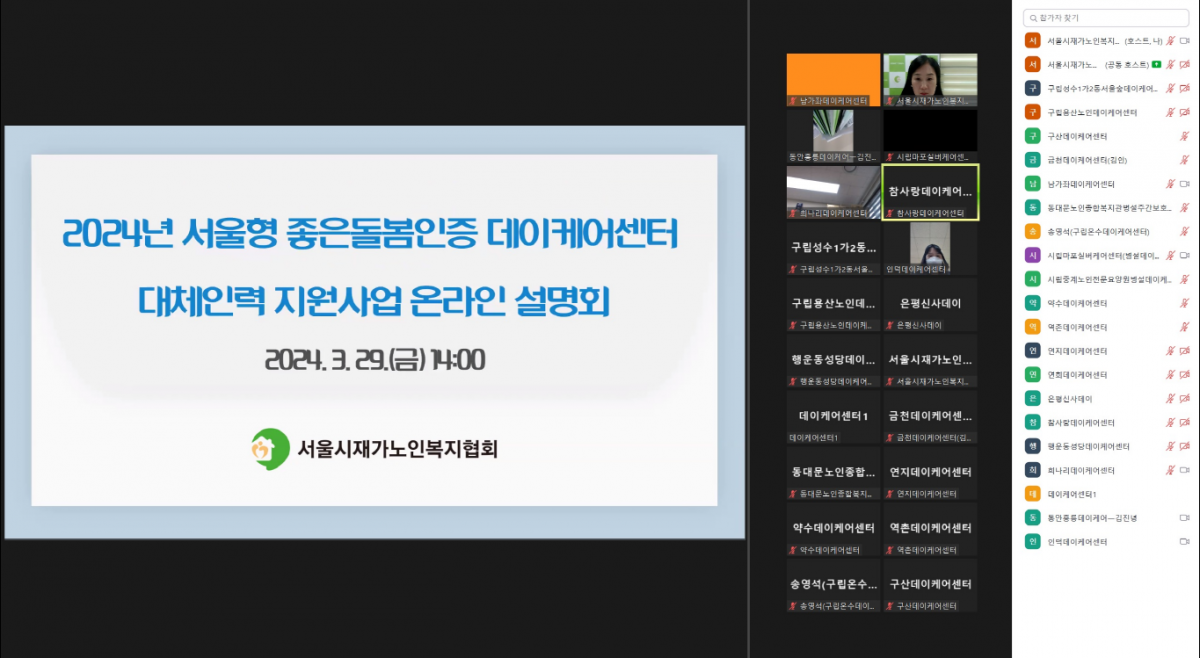The height and width of the screenshot is (658, 1200).
Task: Select 송영석(구립온수데이케어센터) in participant list
Action: click(1098, 231)
